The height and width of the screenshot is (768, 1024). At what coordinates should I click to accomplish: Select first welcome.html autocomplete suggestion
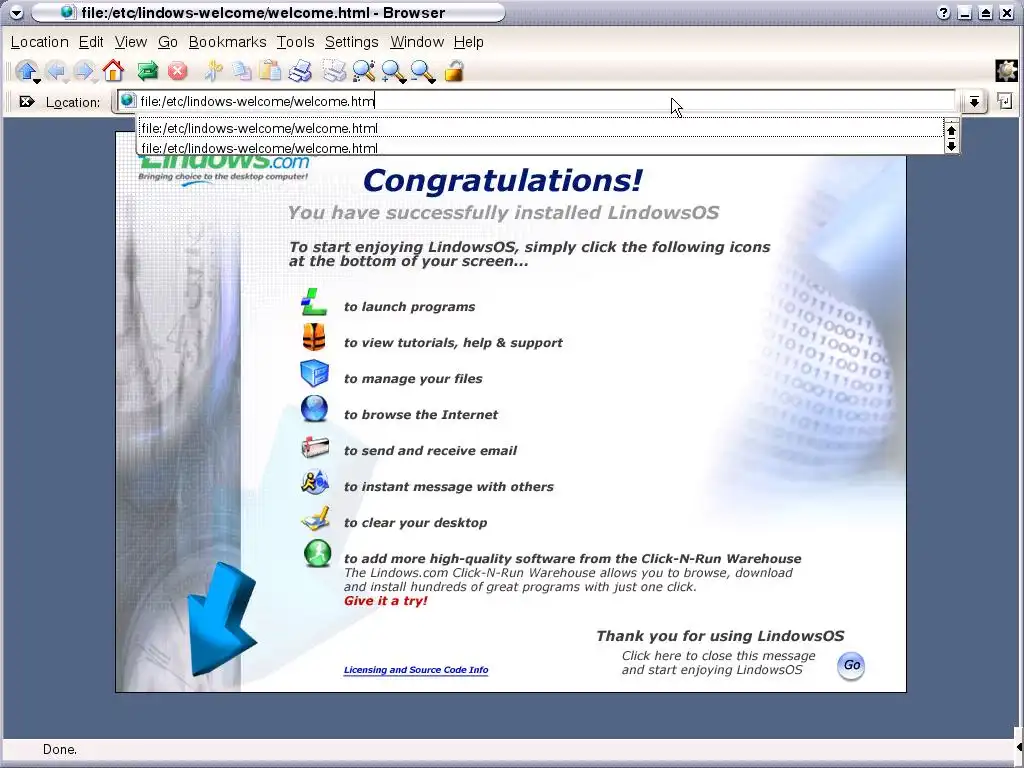[x=541, y=128]
